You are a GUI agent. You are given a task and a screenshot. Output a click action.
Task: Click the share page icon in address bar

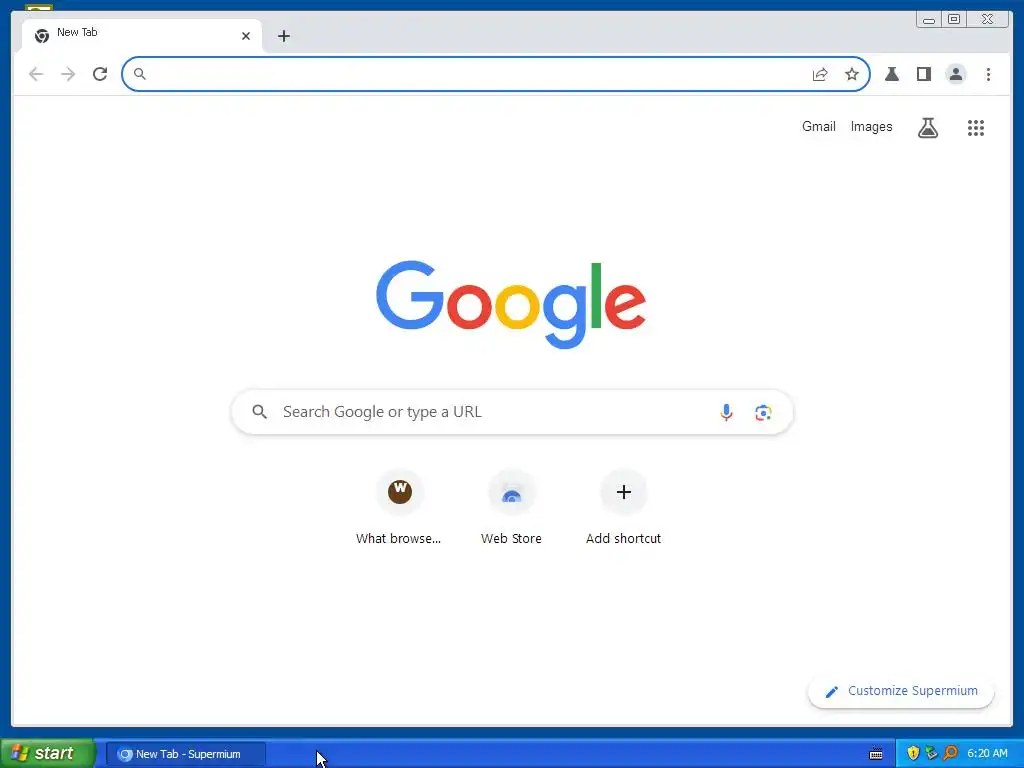coord(820,74)
